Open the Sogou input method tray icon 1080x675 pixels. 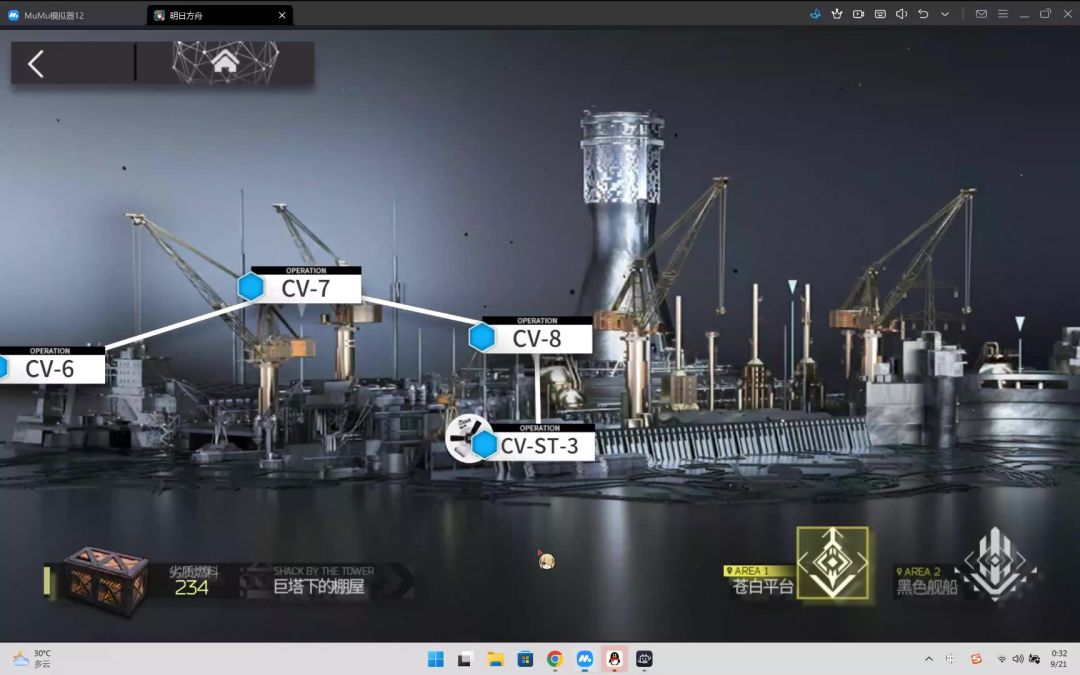976,659
